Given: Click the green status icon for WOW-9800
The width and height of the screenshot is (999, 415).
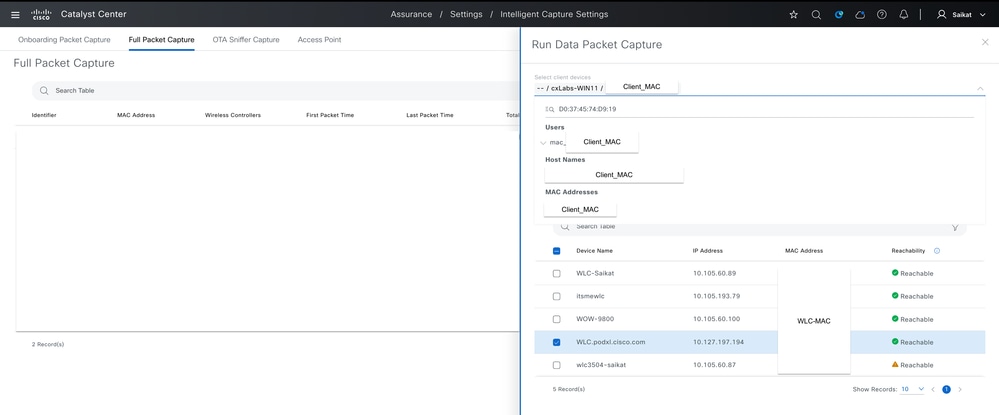Looking at the screenshot, I should tap(895, 319).
